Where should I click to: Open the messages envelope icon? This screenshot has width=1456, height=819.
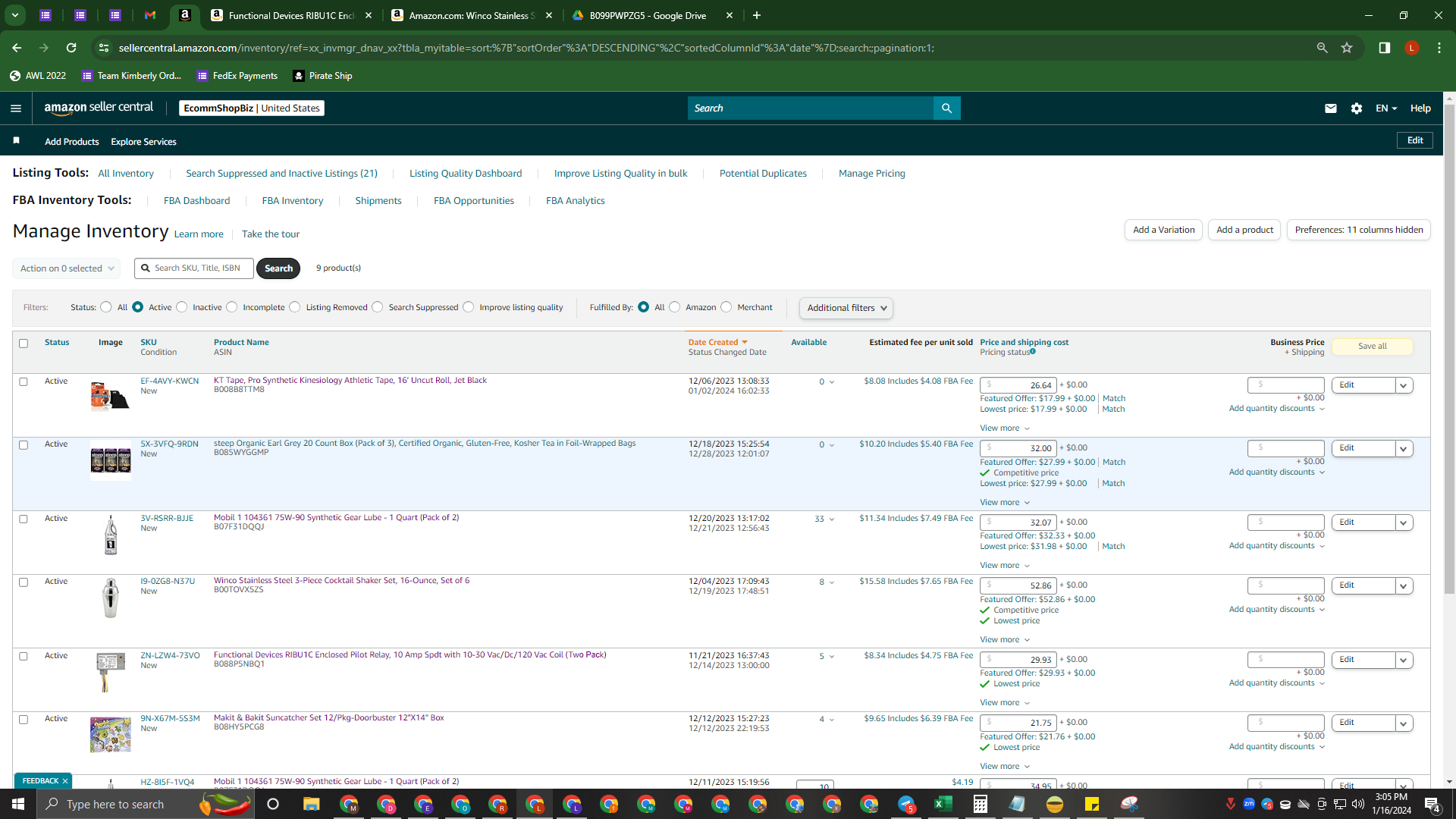(1330, 108)
